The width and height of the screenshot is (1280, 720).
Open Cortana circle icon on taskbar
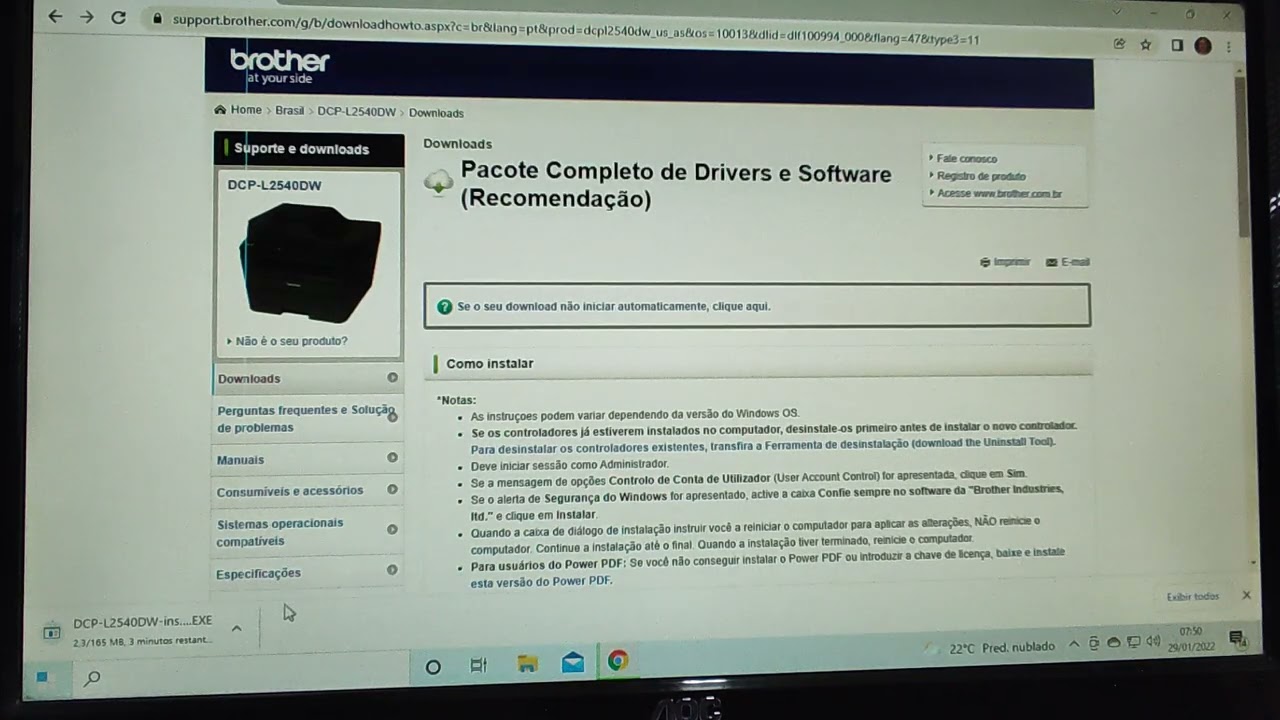pos(433,666)
